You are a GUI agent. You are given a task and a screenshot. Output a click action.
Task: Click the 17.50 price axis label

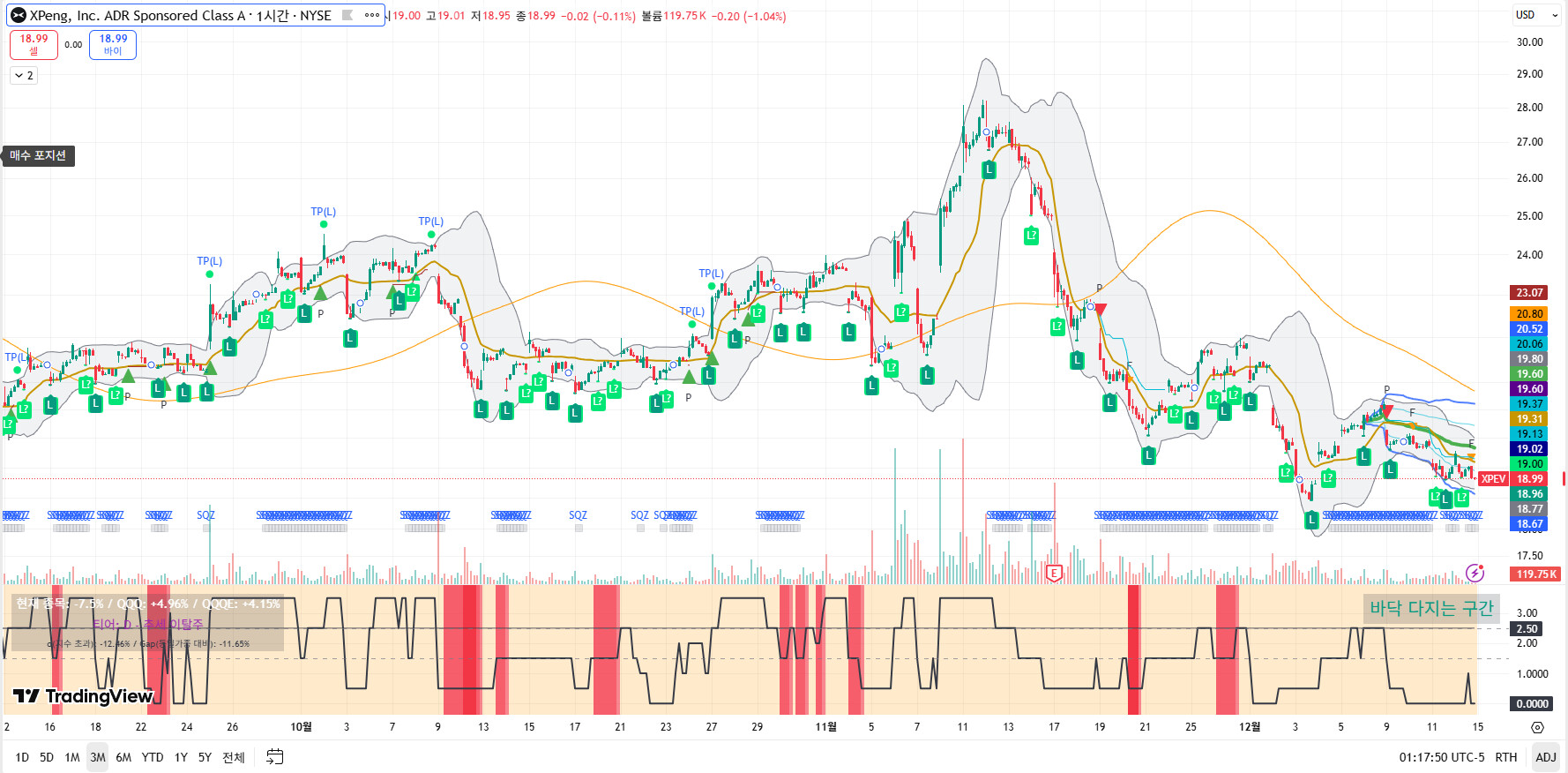pyautogui.click(x=1529, y=556)
